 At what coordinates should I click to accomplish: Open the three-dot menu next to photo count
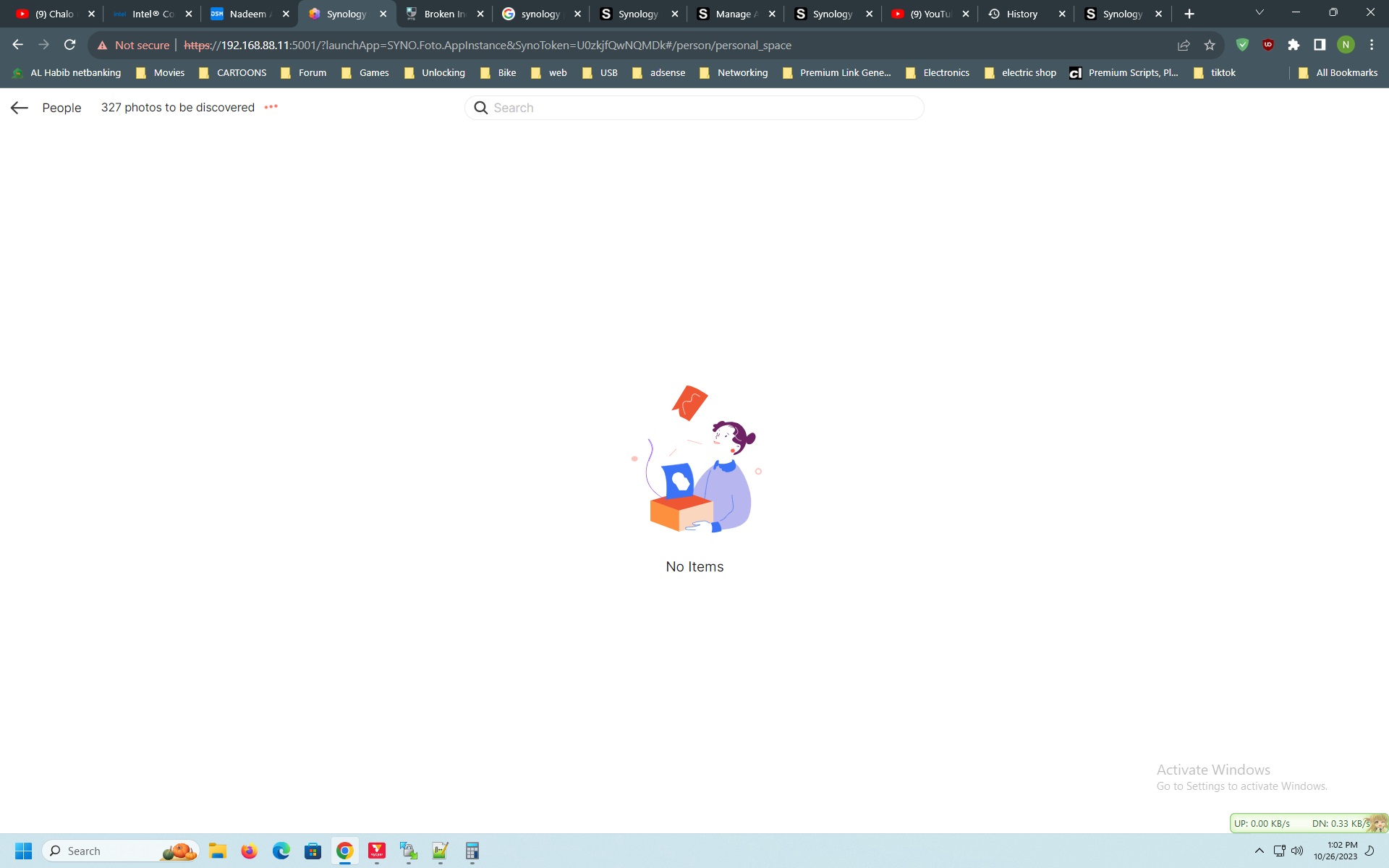click(271, 107)
